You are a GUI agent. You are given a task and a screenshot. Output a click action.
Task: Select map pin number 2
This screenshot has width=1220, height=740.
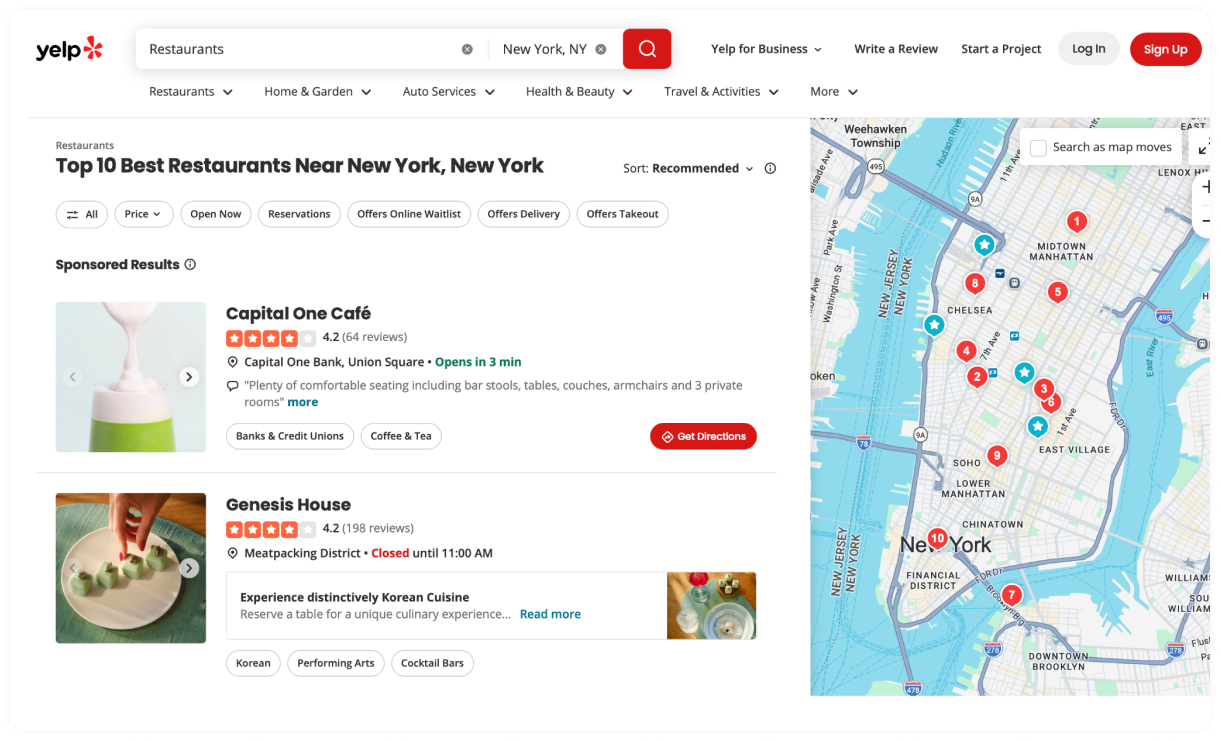977,377
